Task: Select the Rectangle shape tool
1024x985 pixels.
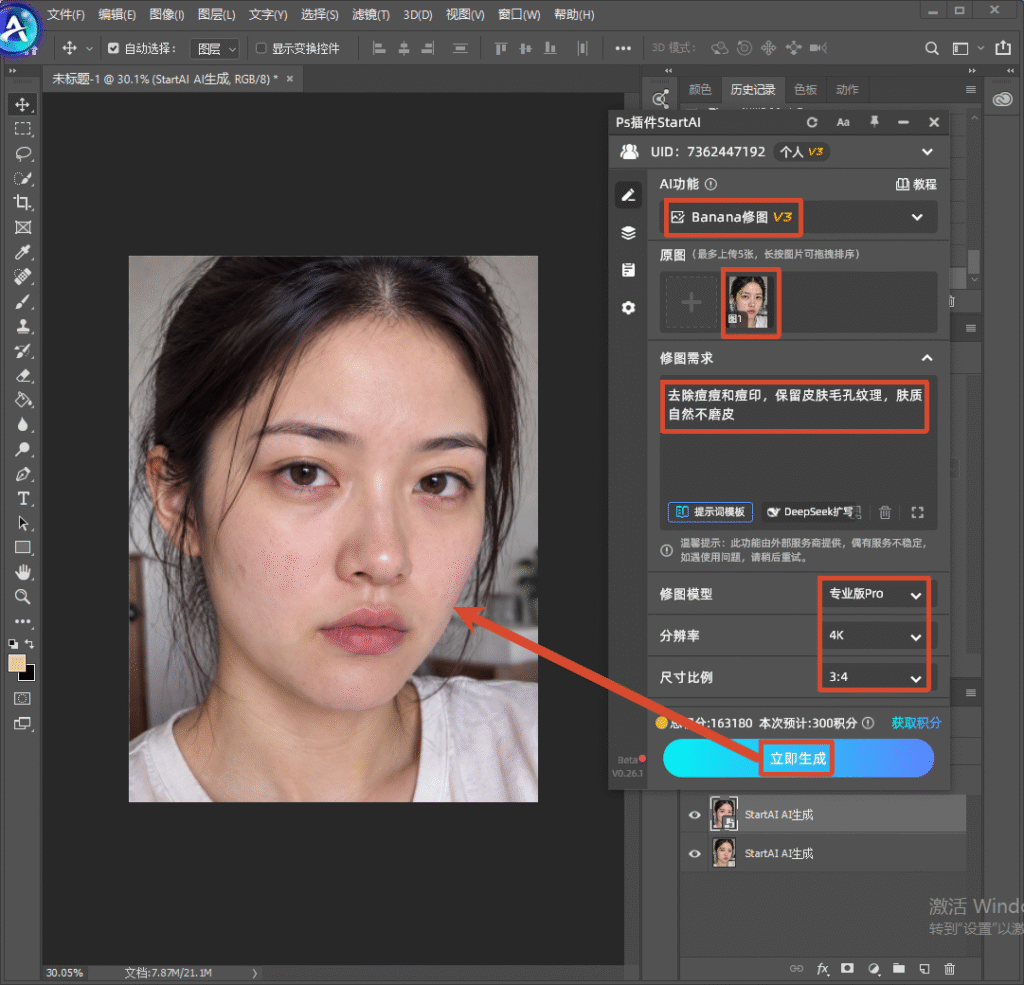Action: [x=23, y=547]
